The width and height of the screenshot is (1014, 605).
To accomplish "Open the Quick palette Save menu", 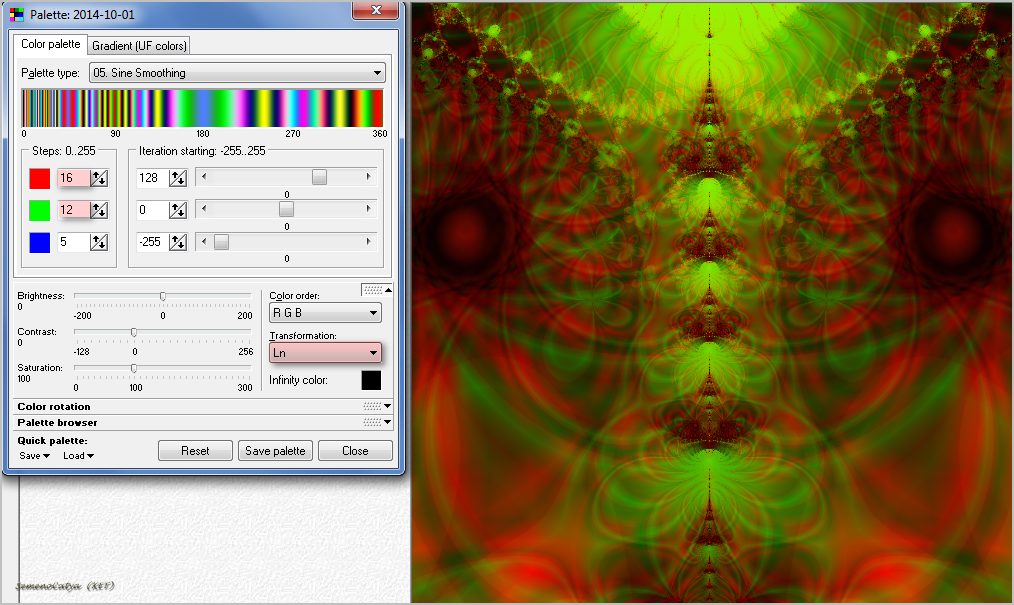I will click(x=35, y=456).
